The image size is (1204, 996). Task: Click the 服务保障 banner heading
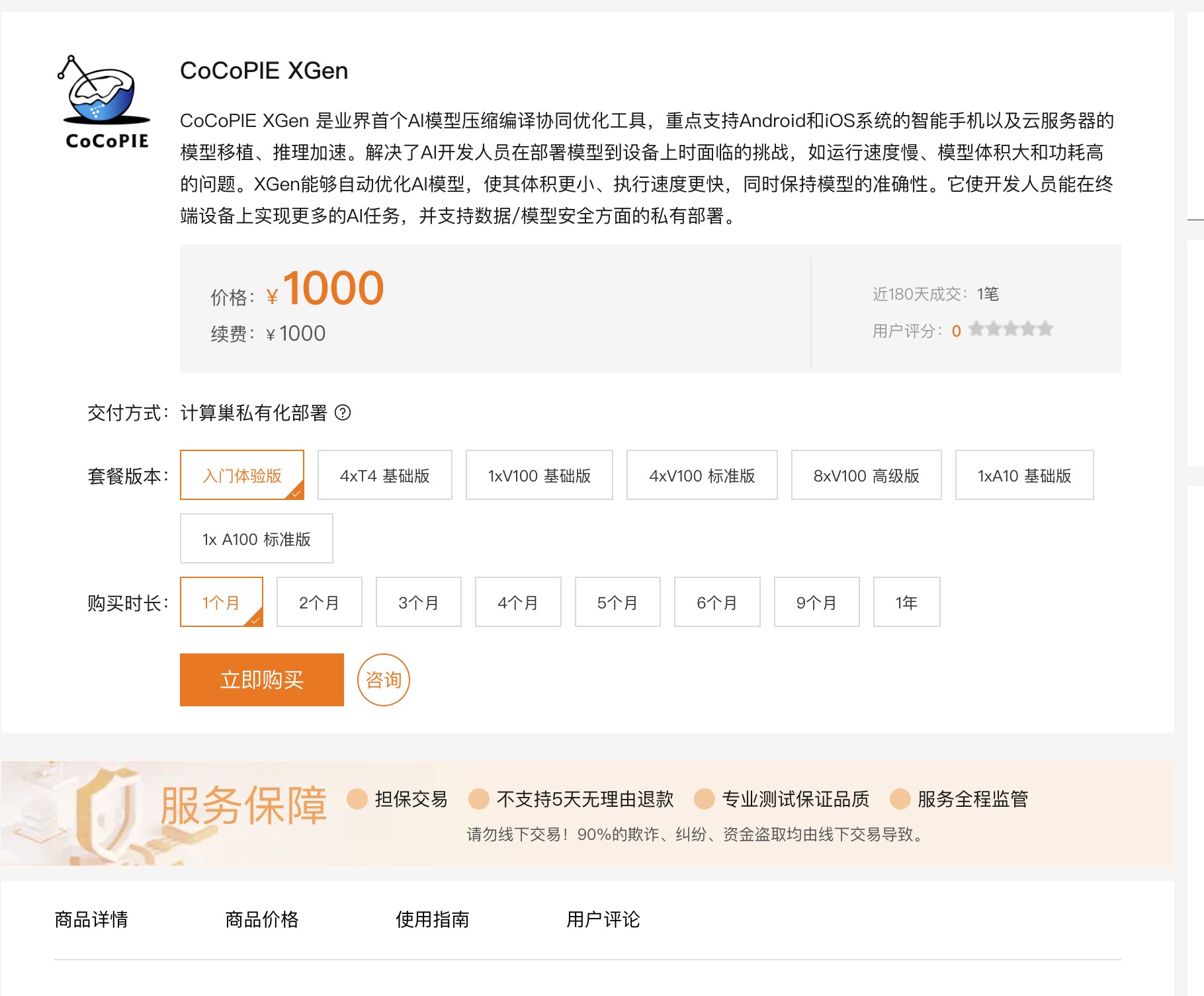tap(243, 806)
